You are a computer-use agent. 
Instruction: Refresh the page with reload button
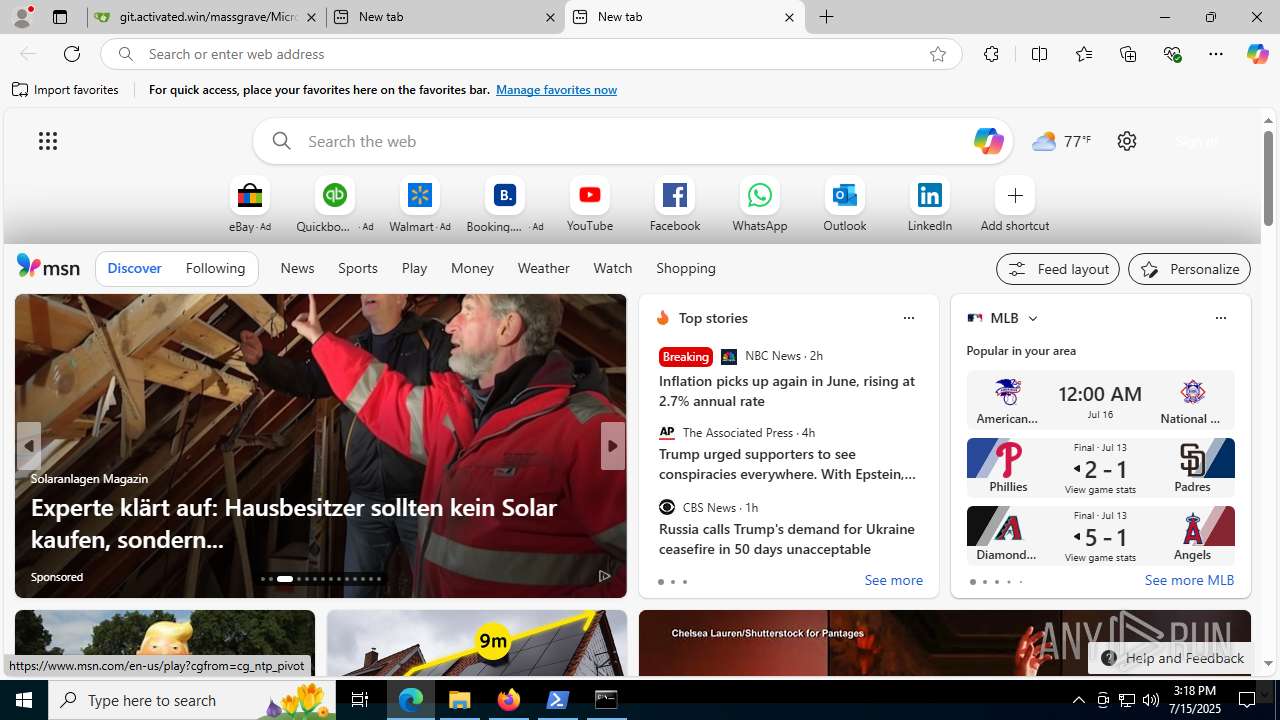click(x=72, y=54)
